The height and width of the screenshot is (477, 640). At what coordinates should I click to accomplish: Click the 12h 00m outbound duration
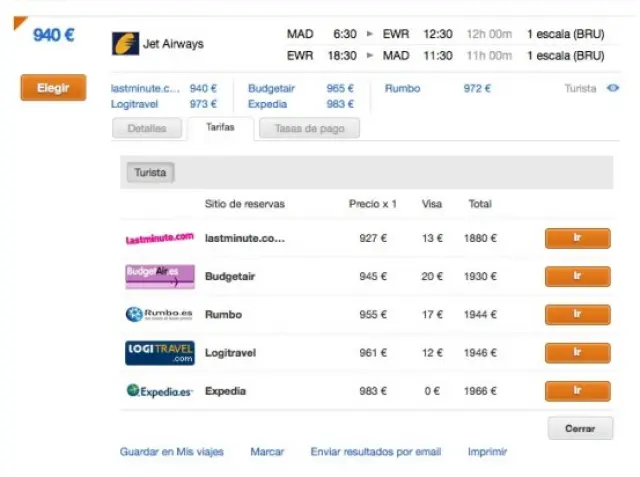click(x=489, y=34)
